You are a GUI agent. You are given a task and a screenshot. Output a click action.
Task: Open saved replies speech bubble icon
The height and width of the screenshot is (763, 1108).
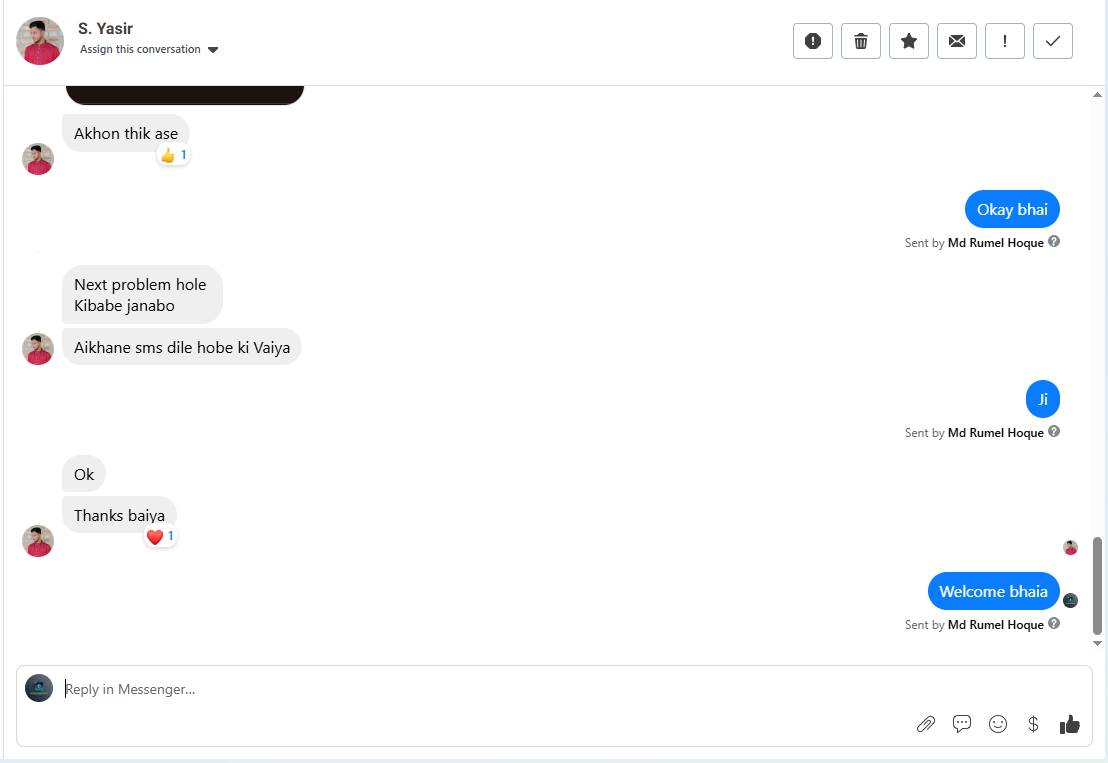tap(962, 724)
